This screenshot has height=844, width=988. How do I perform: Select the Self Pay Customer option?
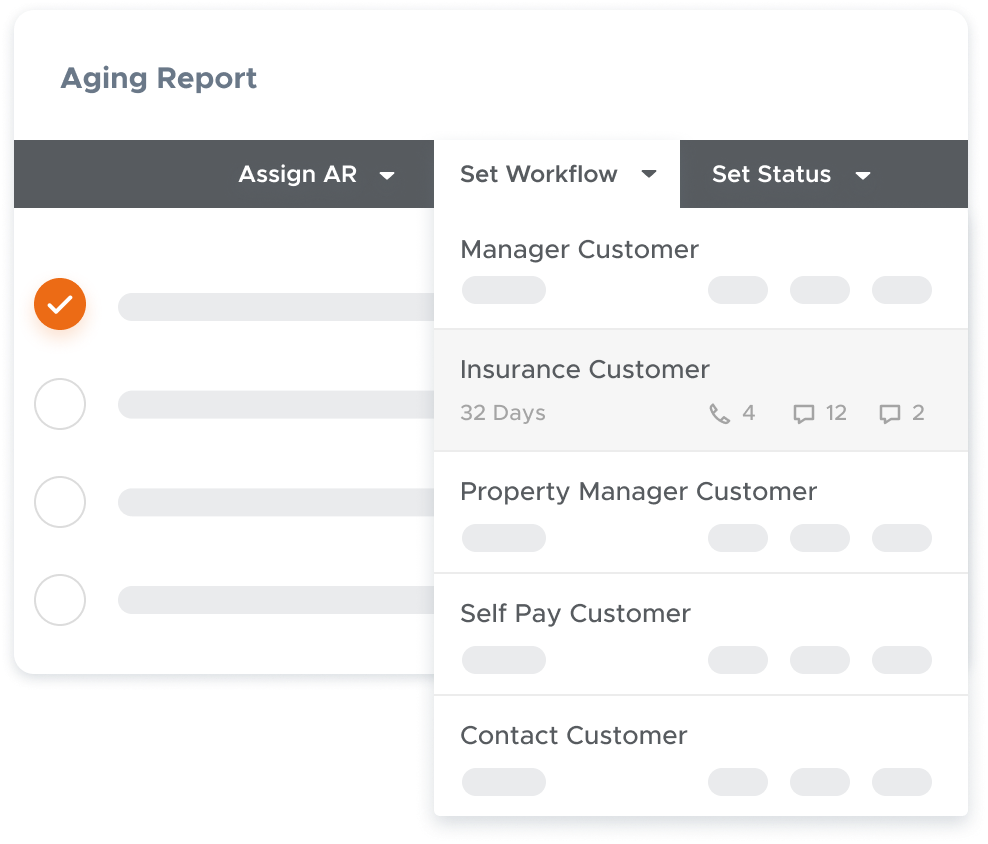coord(575,613)
